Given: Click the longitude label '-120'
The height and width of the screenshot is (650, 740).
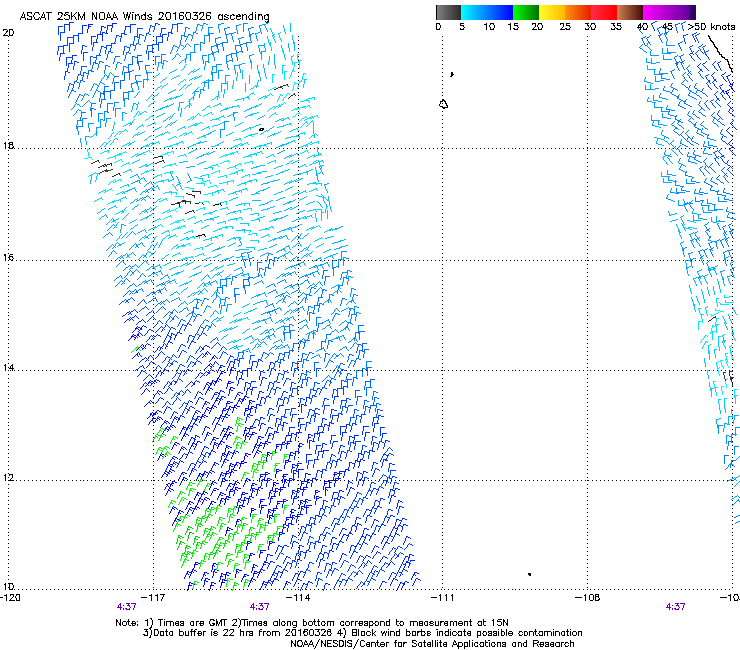Looking at the screenshot, I should (x=10, y=598).
